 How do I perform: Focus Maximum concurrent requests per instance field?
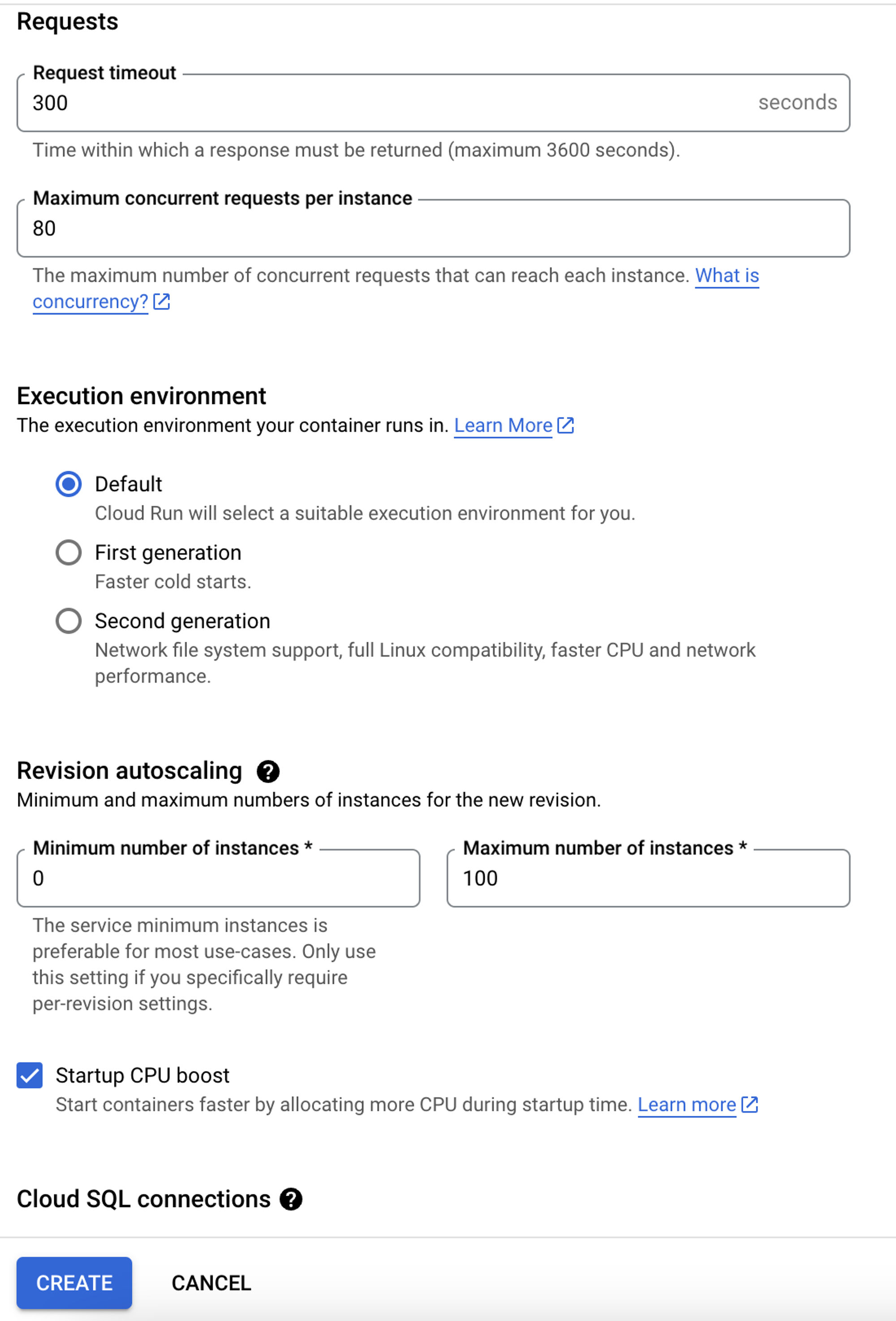click(432, 228)
